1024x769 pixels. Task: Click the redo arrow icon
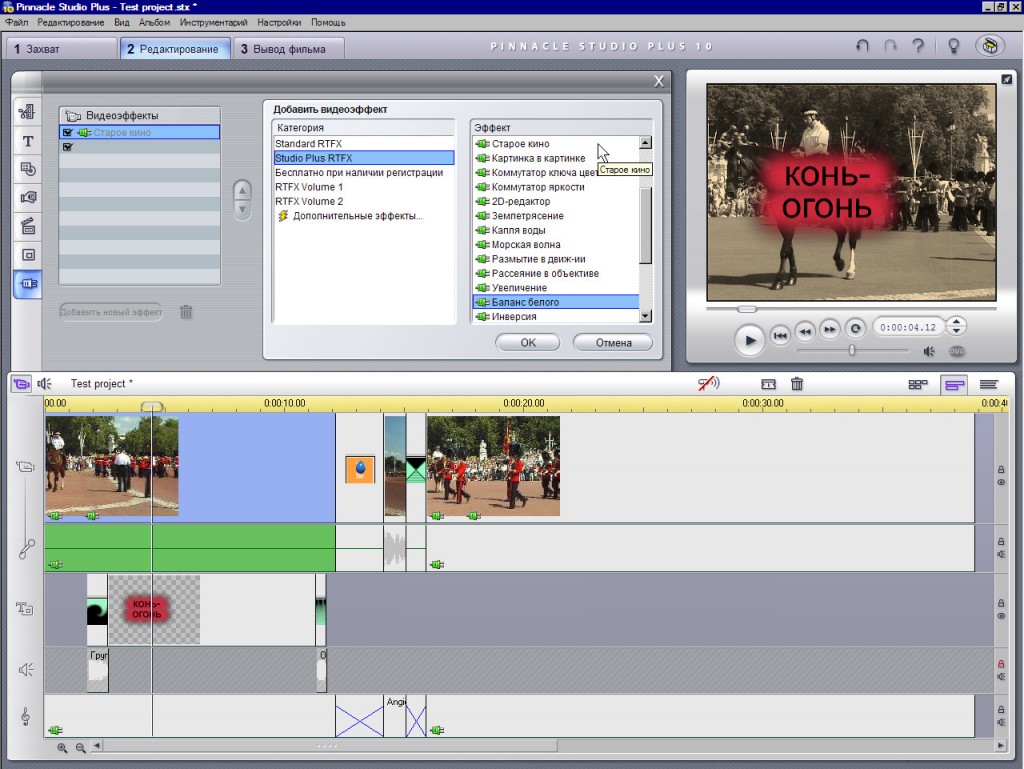[890, 46]
